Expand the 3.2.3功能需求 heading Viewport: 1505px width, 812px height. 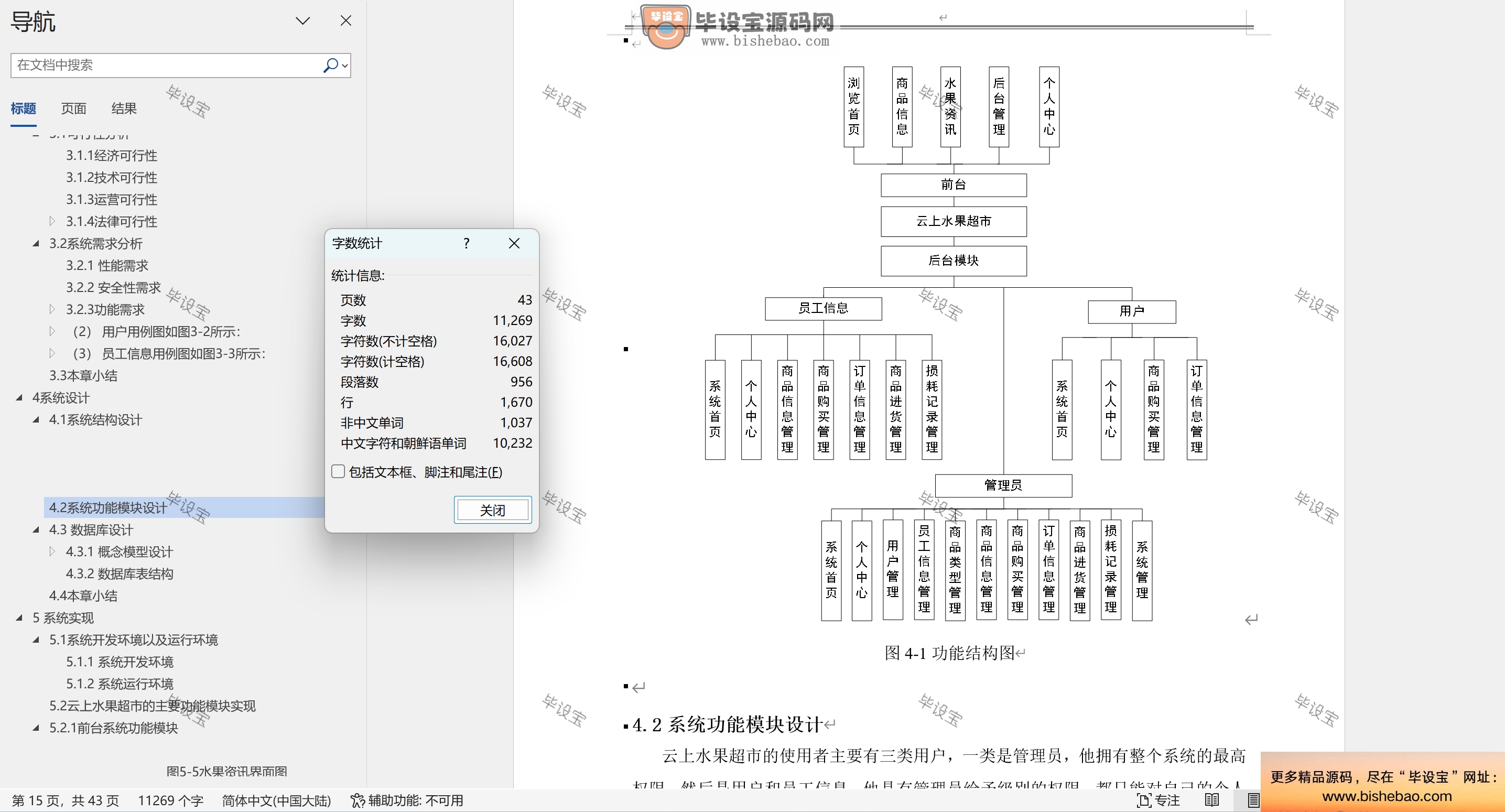[x=52, y=310]
